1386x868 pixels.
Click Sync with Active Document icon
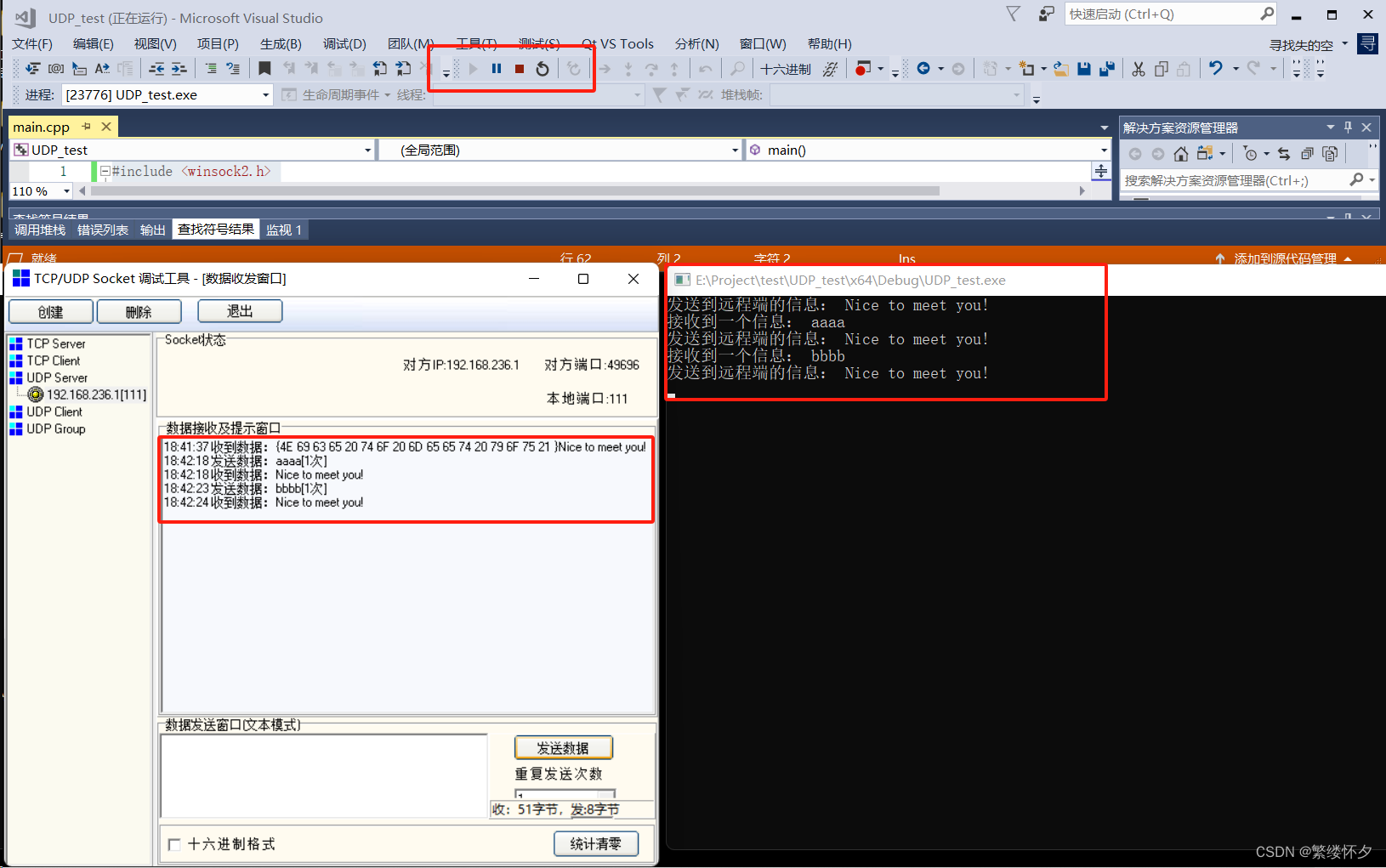pos(1284,154)
